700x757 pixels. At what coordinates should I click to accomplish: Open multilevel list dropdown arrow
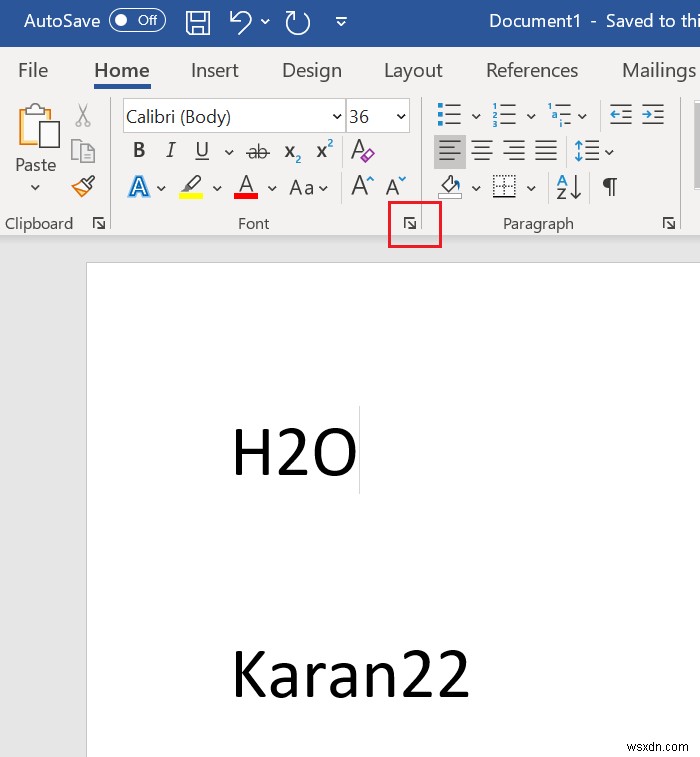582,116
